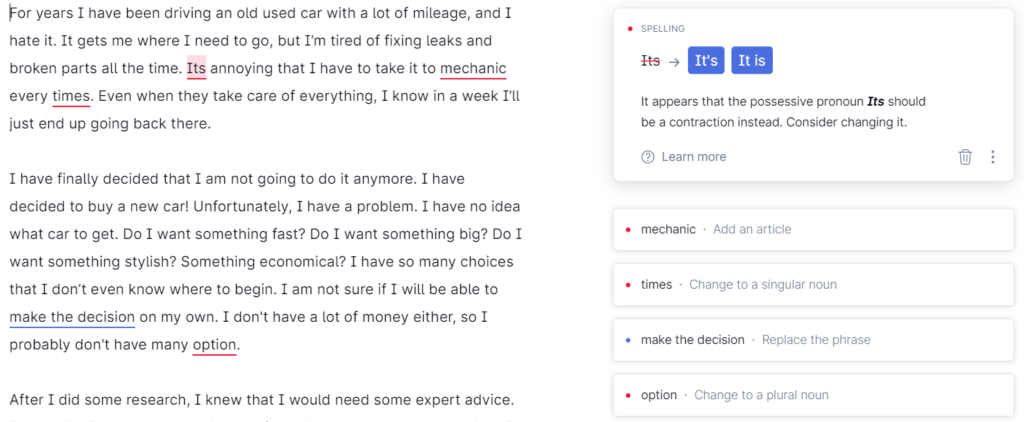The width and height of the screenshot is (1024, 422).
Task: Expand the times singular noun suggestion
Action: [x=813, y=285]
